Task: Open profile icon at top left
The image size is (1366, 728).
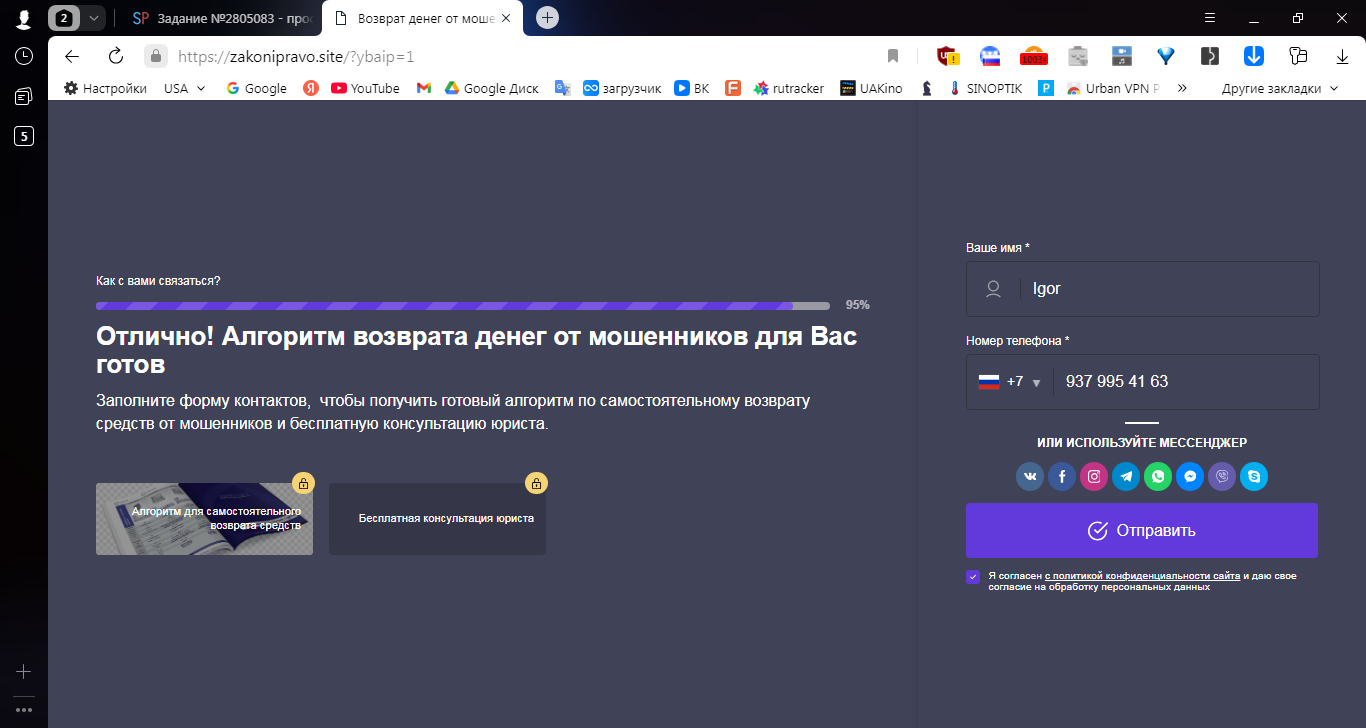Action: point(24,18)
